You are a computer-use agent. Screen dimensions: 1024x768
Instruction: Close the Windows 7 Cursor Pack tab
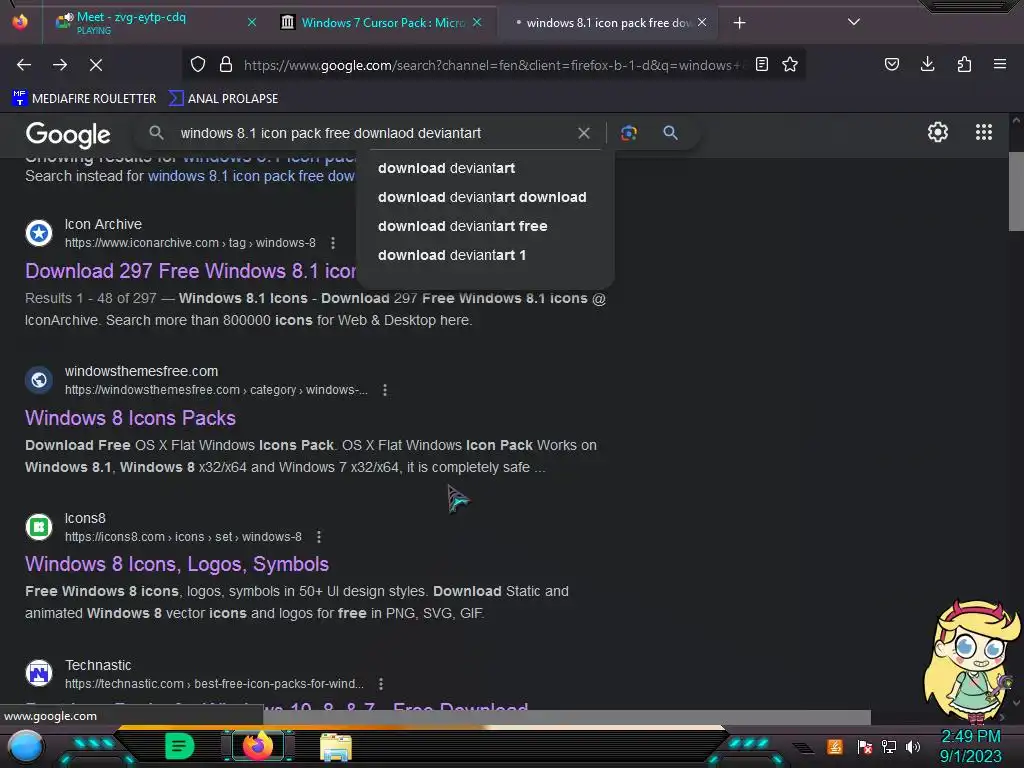point(477,22)
